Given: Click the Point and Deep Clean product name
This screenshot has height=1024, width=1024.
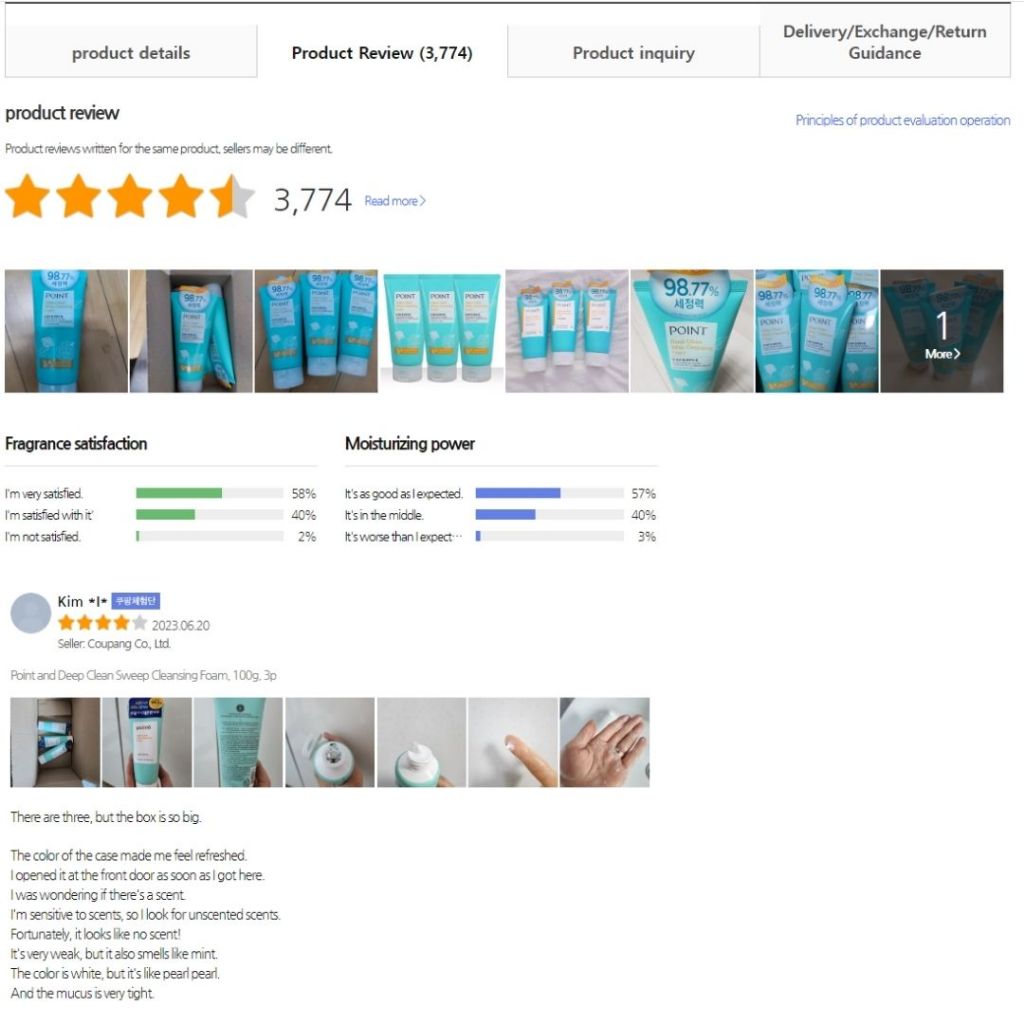Looking at the screenshot, I should (143, 675).
